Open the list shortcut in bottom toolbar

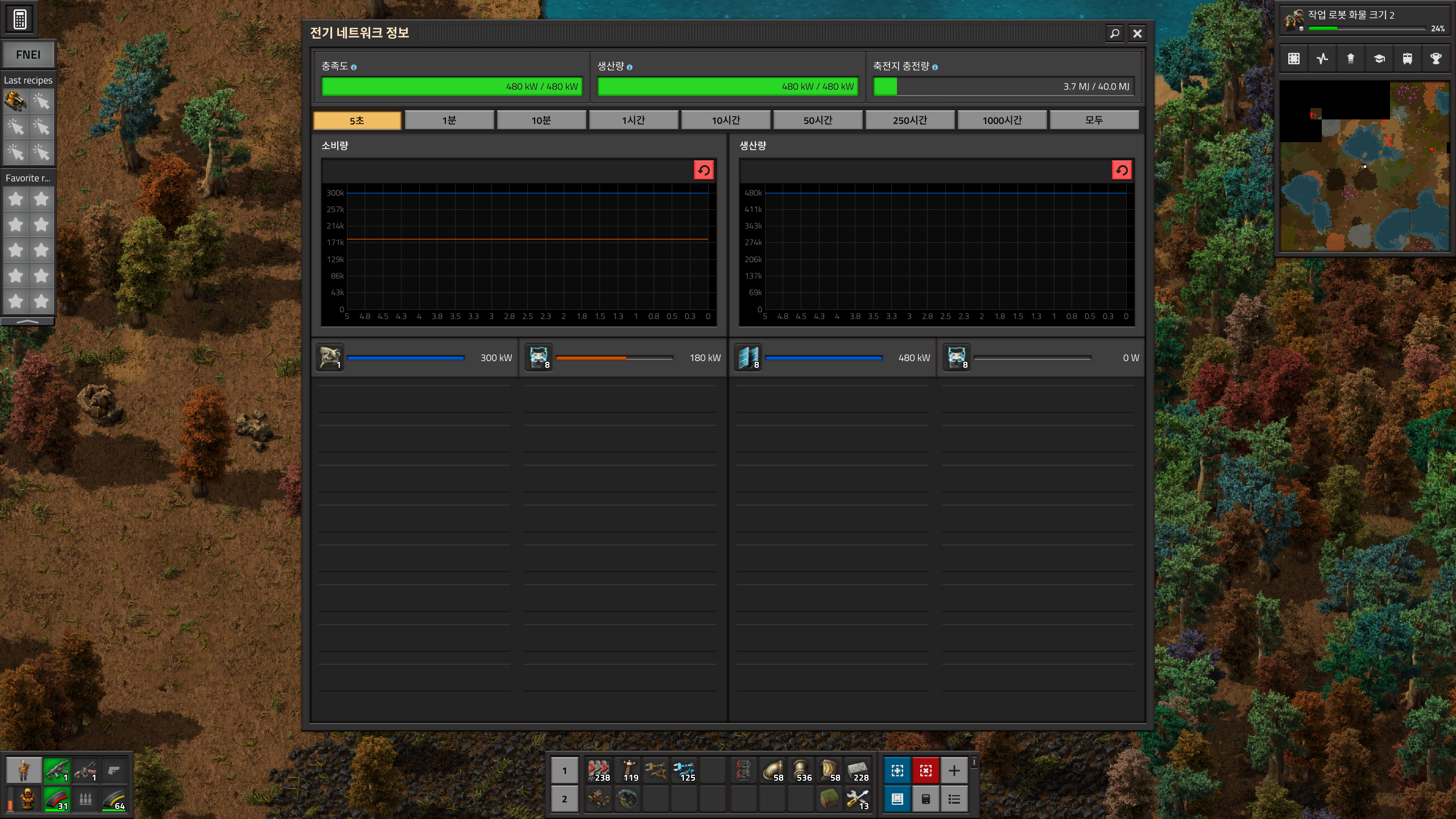pyautogui.click(x=954, y=799)
